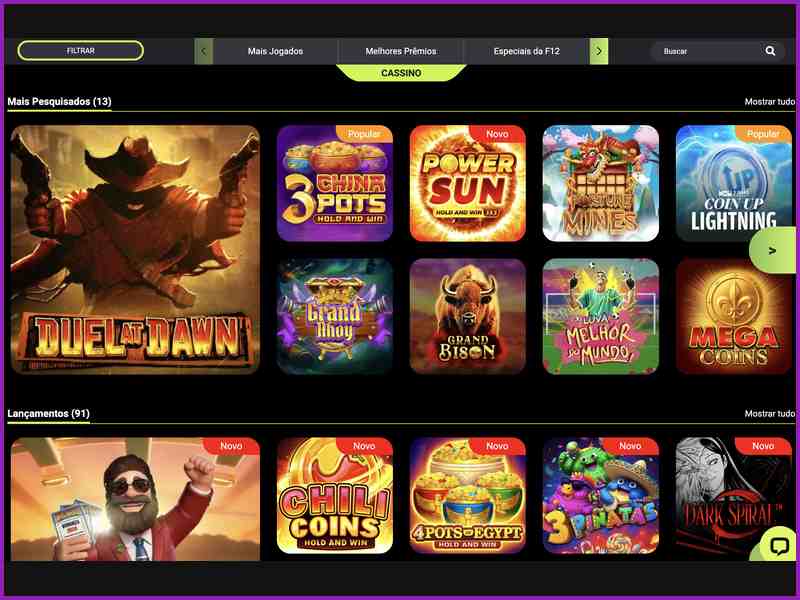Click Mostrar tudo for Lançamentos
The height and width of the screenshot is (600, 800).
click(x=769, y=413)
